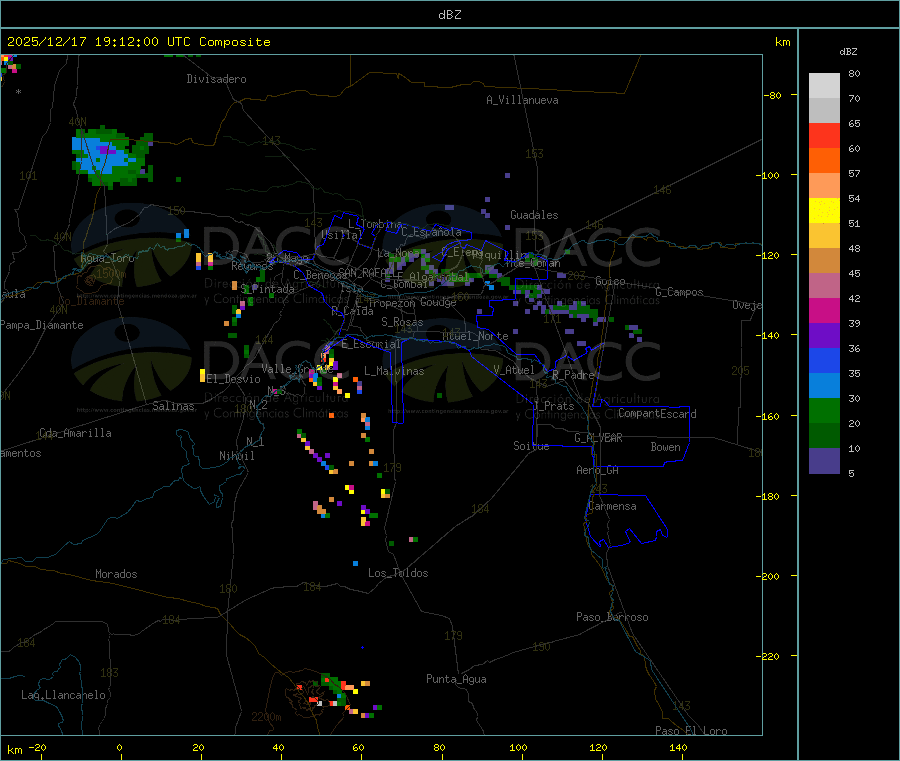900x761 pixels.
Task: Click the Carmensa map label
Action: point(612,506)
